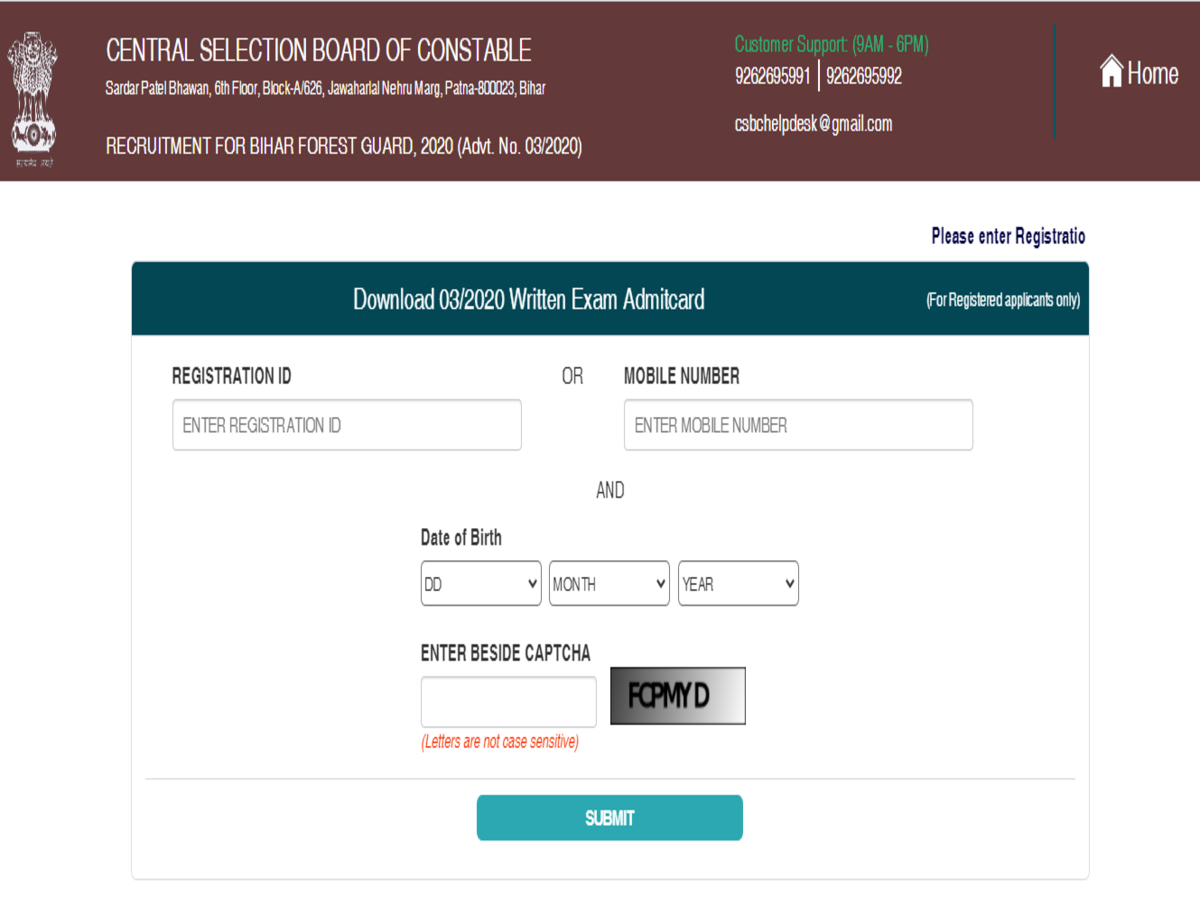Click support phone number 9262695992
This screenshot has width=1200, height=900.
pyautogui.click(x=864, y=76)
